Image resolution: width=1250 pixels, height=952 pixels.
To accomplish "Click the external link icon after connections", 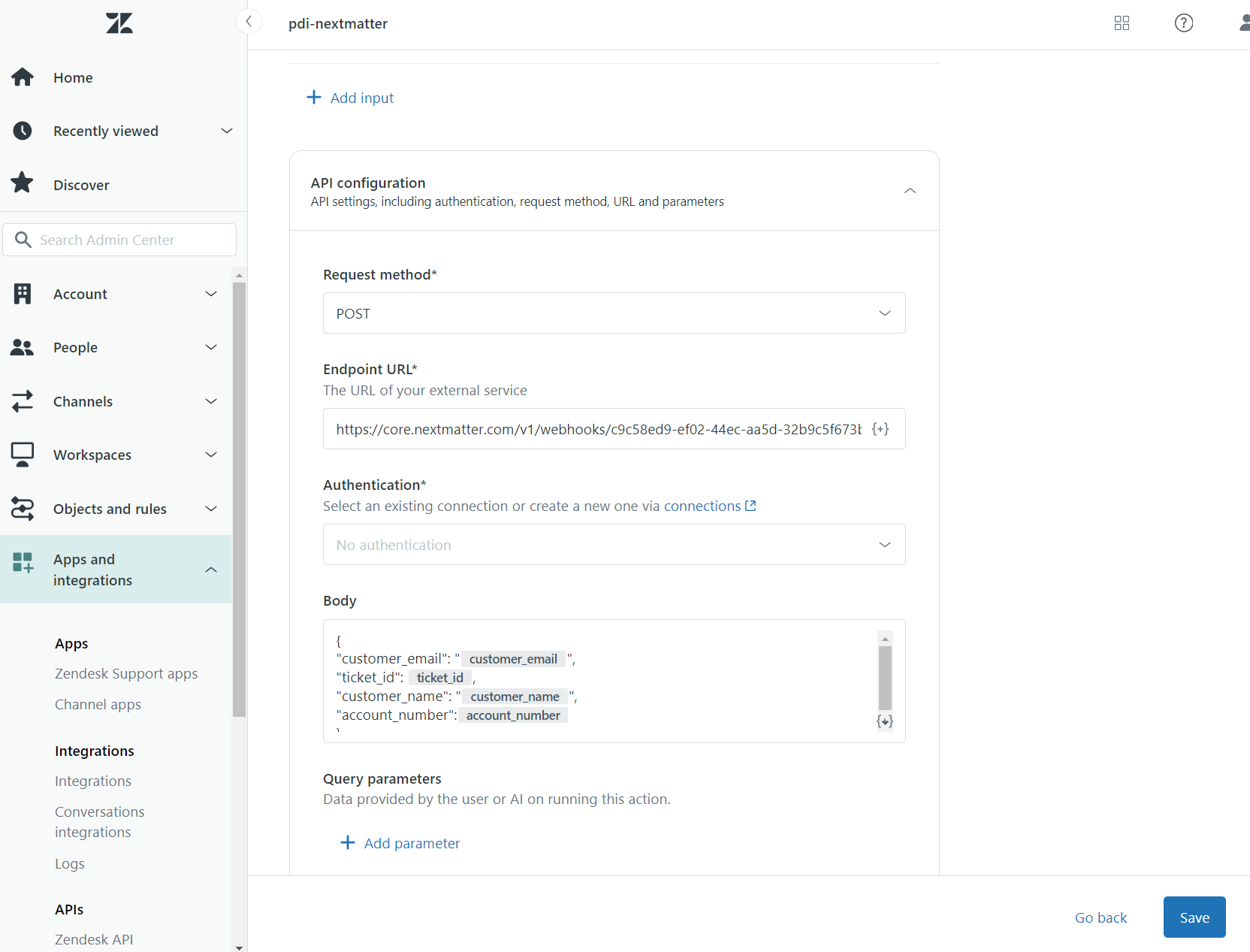I will pos(750,506).
